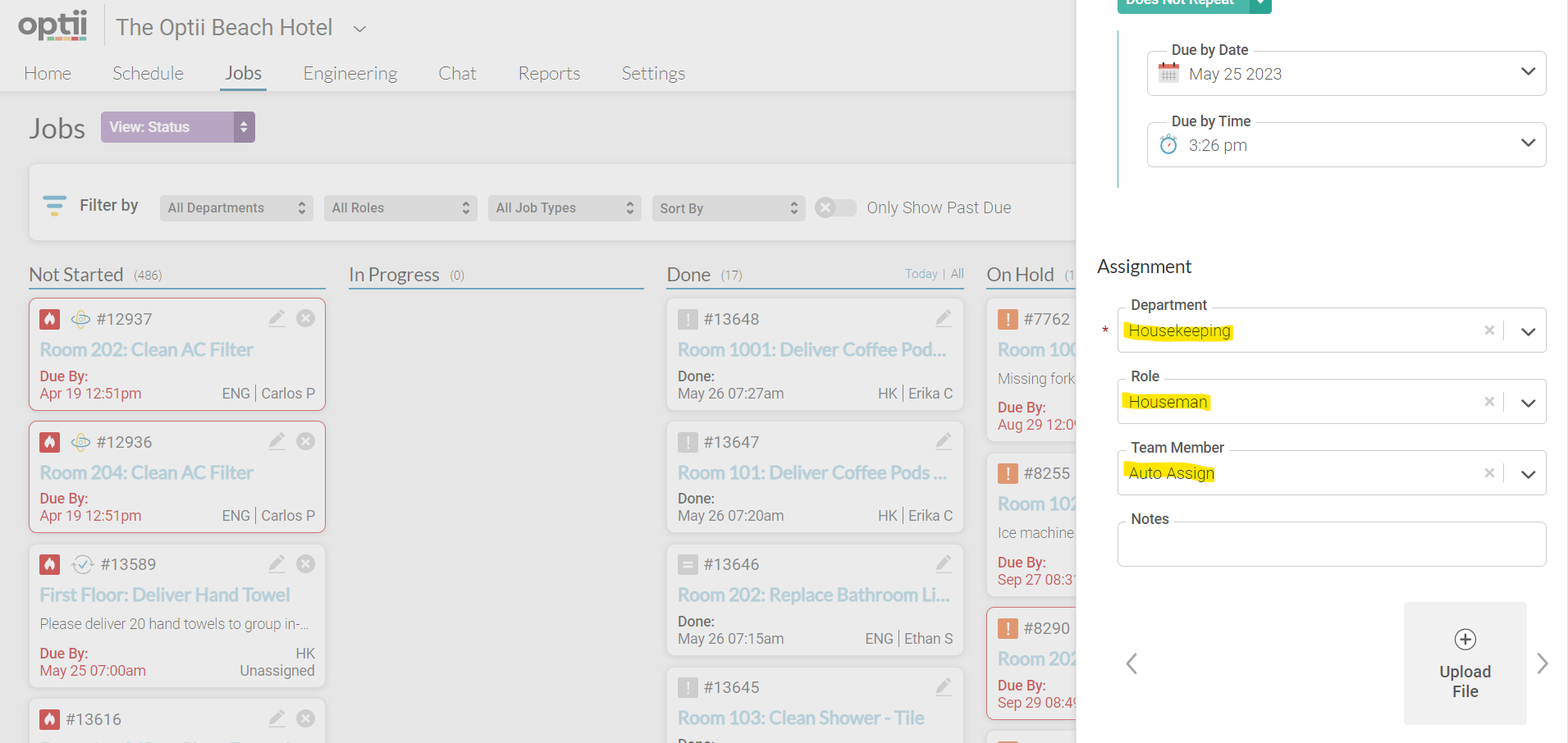The height and width of the screenshot is (743, 1568).
Task: Open Room 1001: Deliver Coffee Pods job
Action: pyautogui.click(x=812, y=350)
